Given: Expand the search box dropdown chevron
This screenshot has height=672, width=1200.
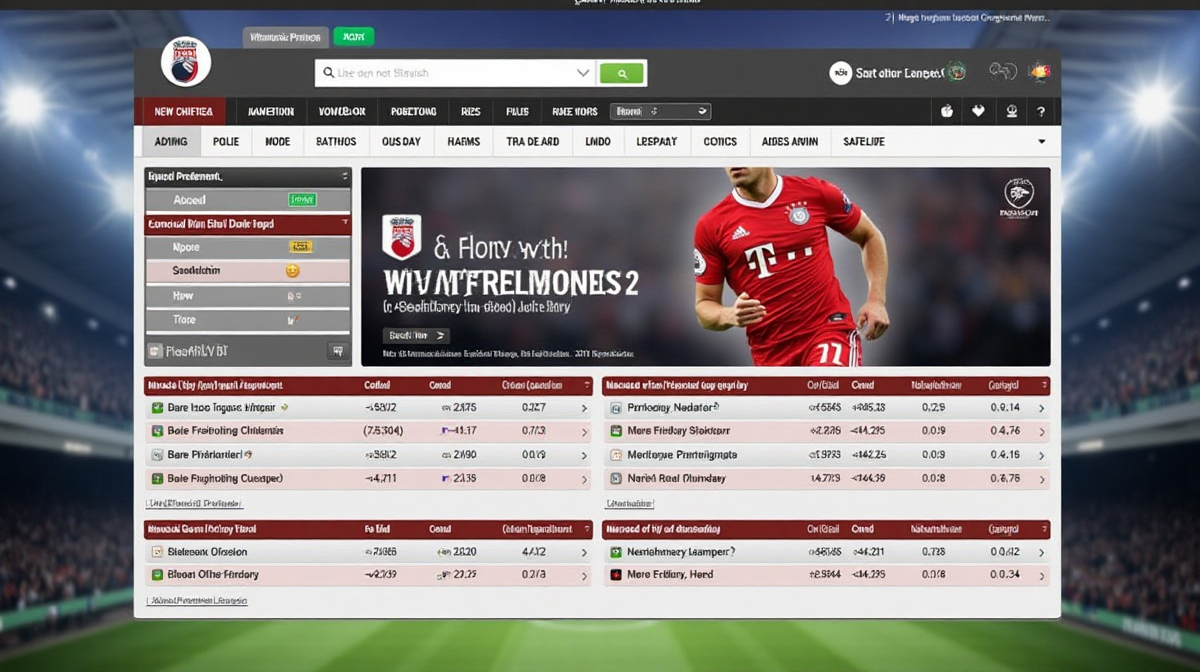Looking at the screenshot, I should click(x=583, y=73).
